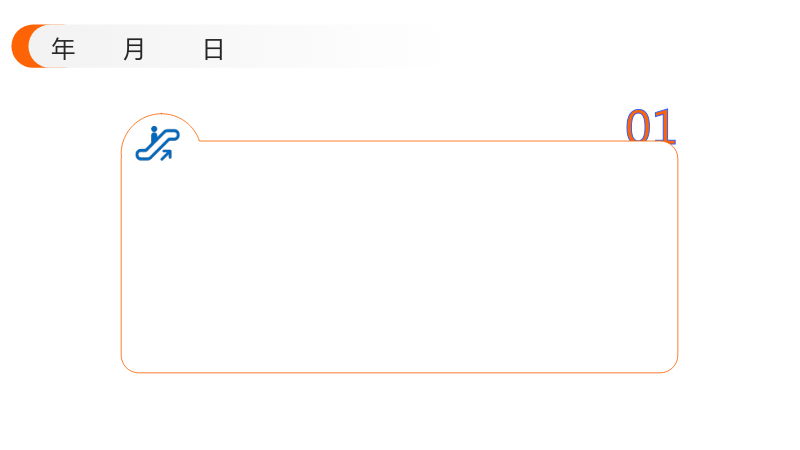Select the orange crescent shape at date bar
Image resolution: width=800 pixels, height=450 pixels.
20,46
